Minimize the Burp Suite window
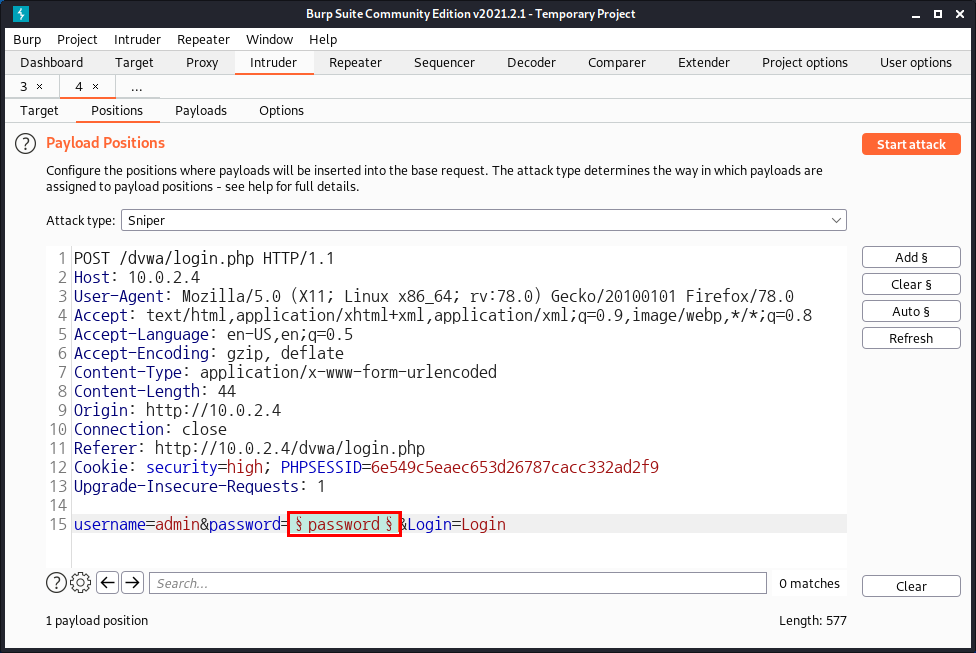Screen dimensions: 976x653 coord(916,14)
